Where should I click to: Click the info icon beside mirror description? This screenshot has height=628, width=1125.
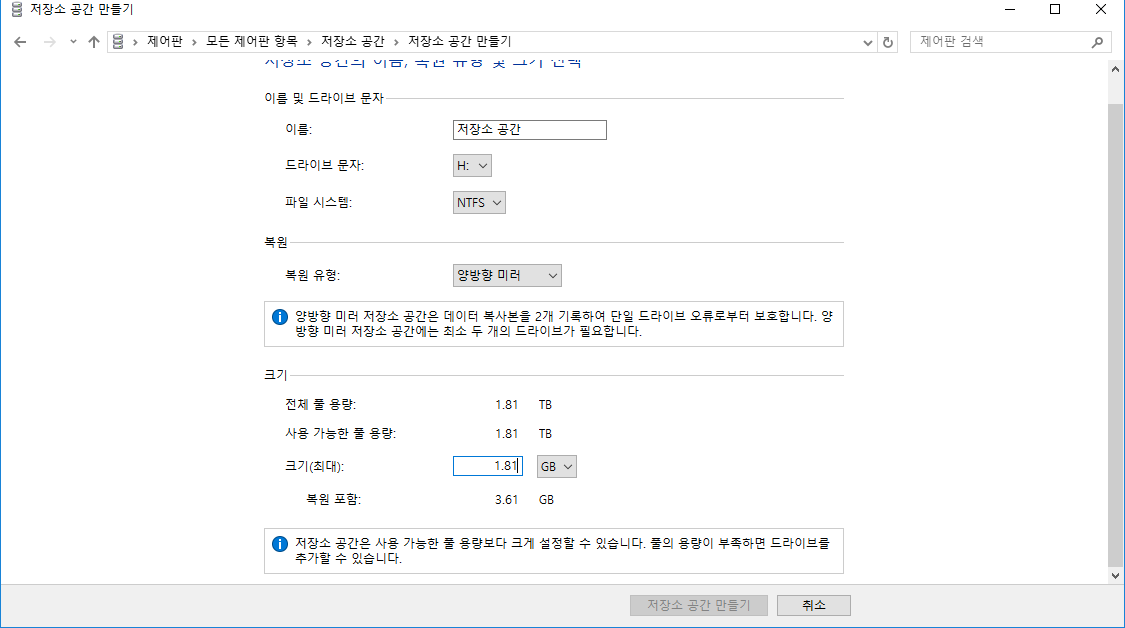click(x=280, y=317)
